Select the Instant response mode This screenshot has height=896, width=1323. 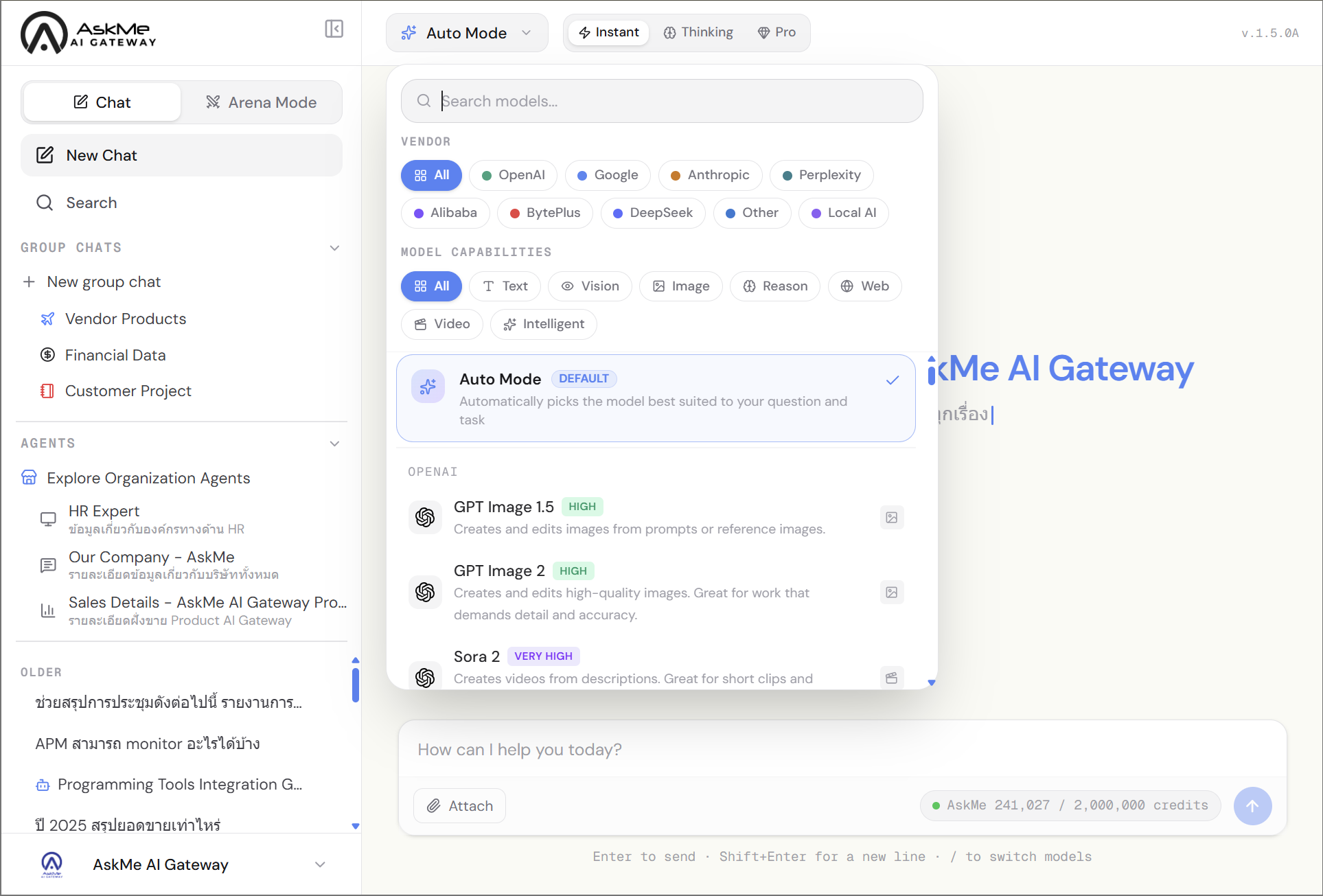(609, 32)
